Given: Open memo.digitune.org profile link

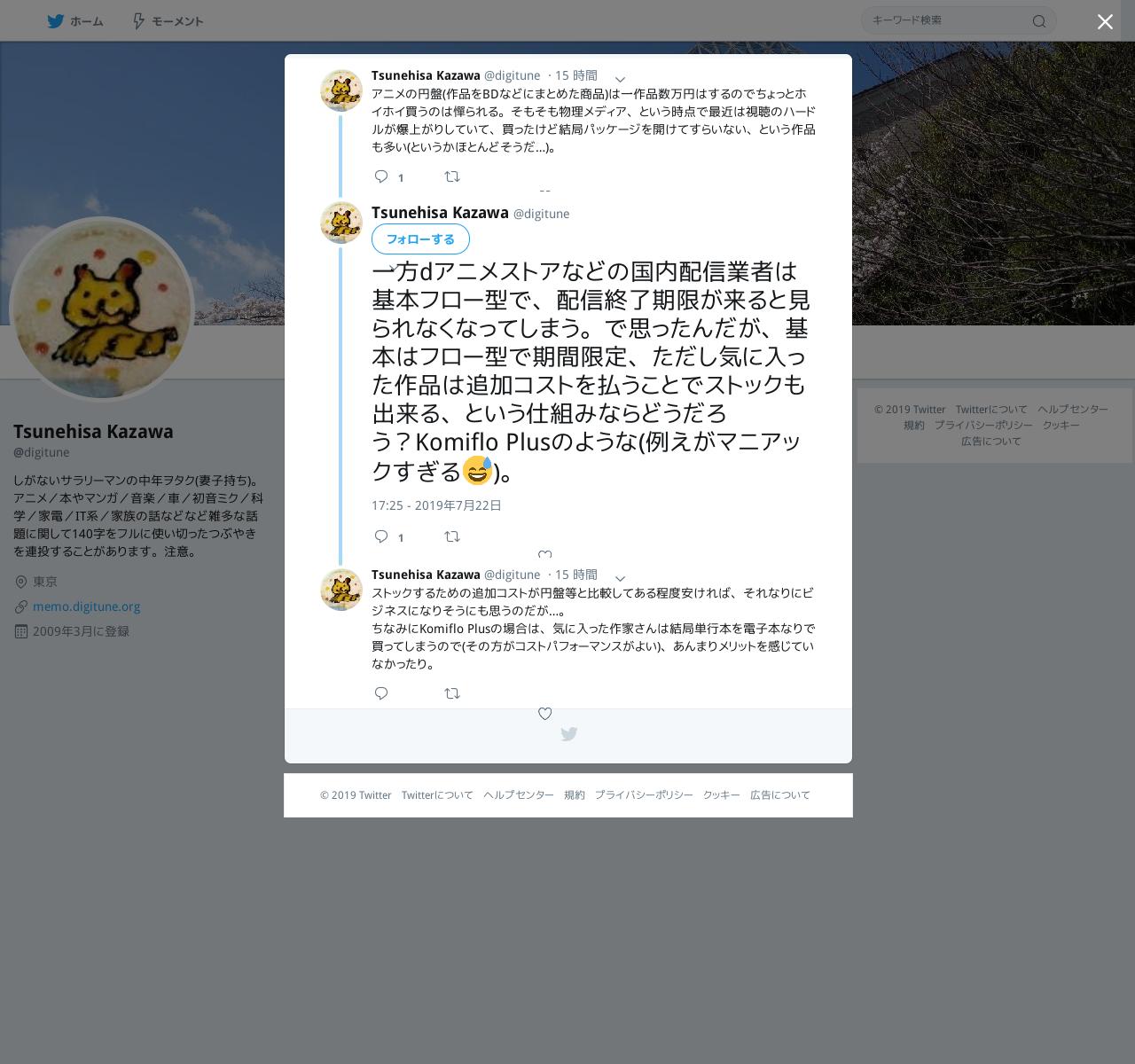Looking at the screenshot, I should [86, 606].
